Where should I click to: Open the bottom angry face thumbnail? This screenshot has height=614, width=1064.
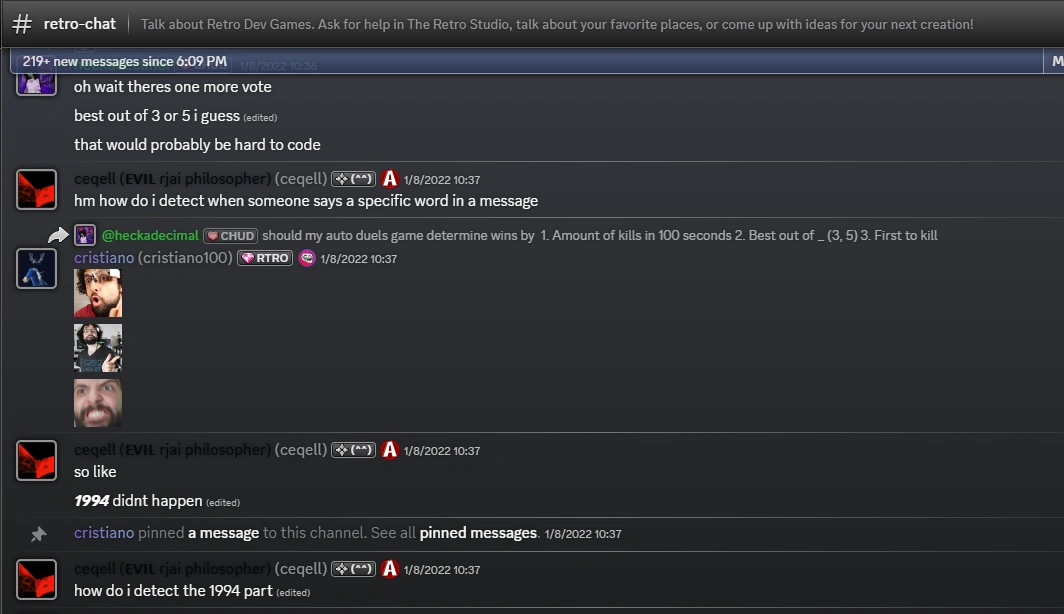pos(98,403)
